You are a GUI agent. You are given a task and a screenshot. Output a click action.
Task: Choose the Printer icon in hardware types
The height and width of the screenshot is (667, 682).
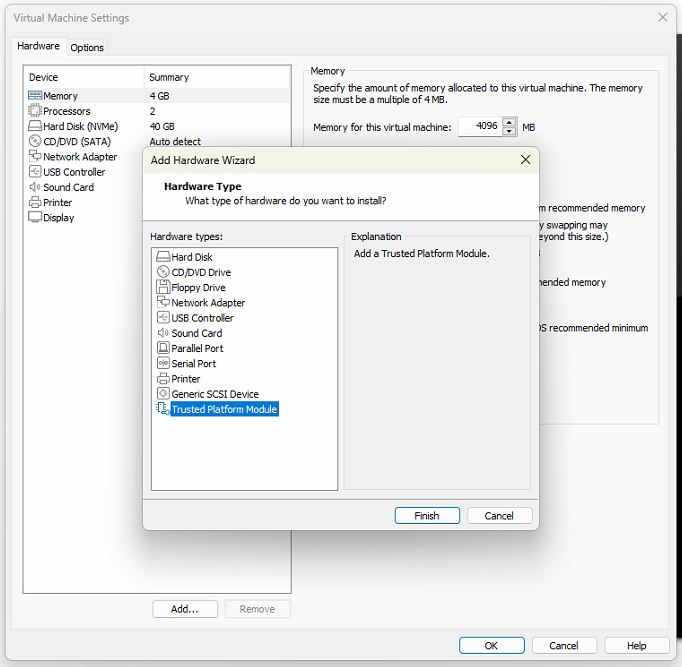[163, 379]
